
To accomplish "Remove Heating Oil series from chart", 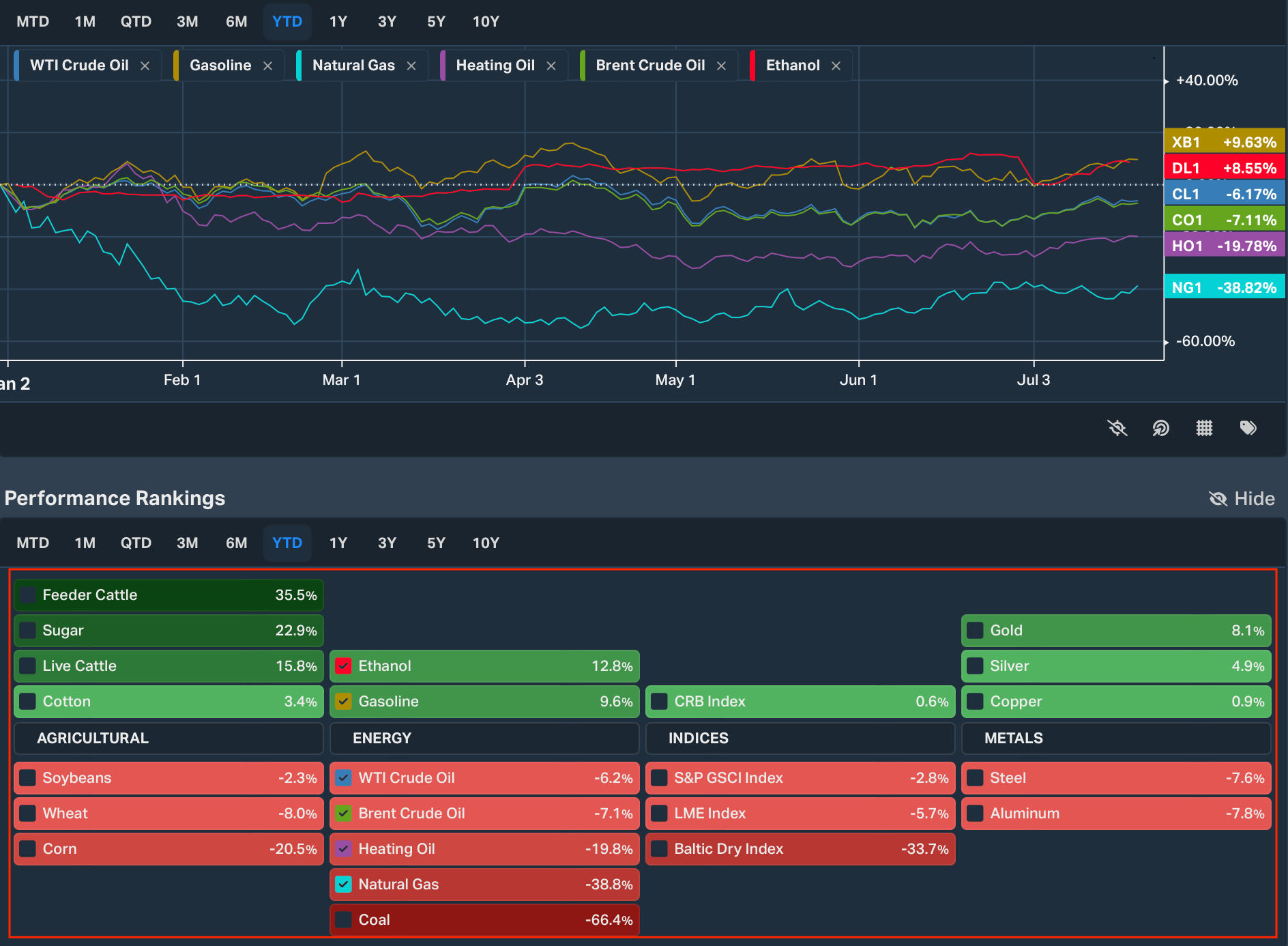I will click(x=551, y=66).
